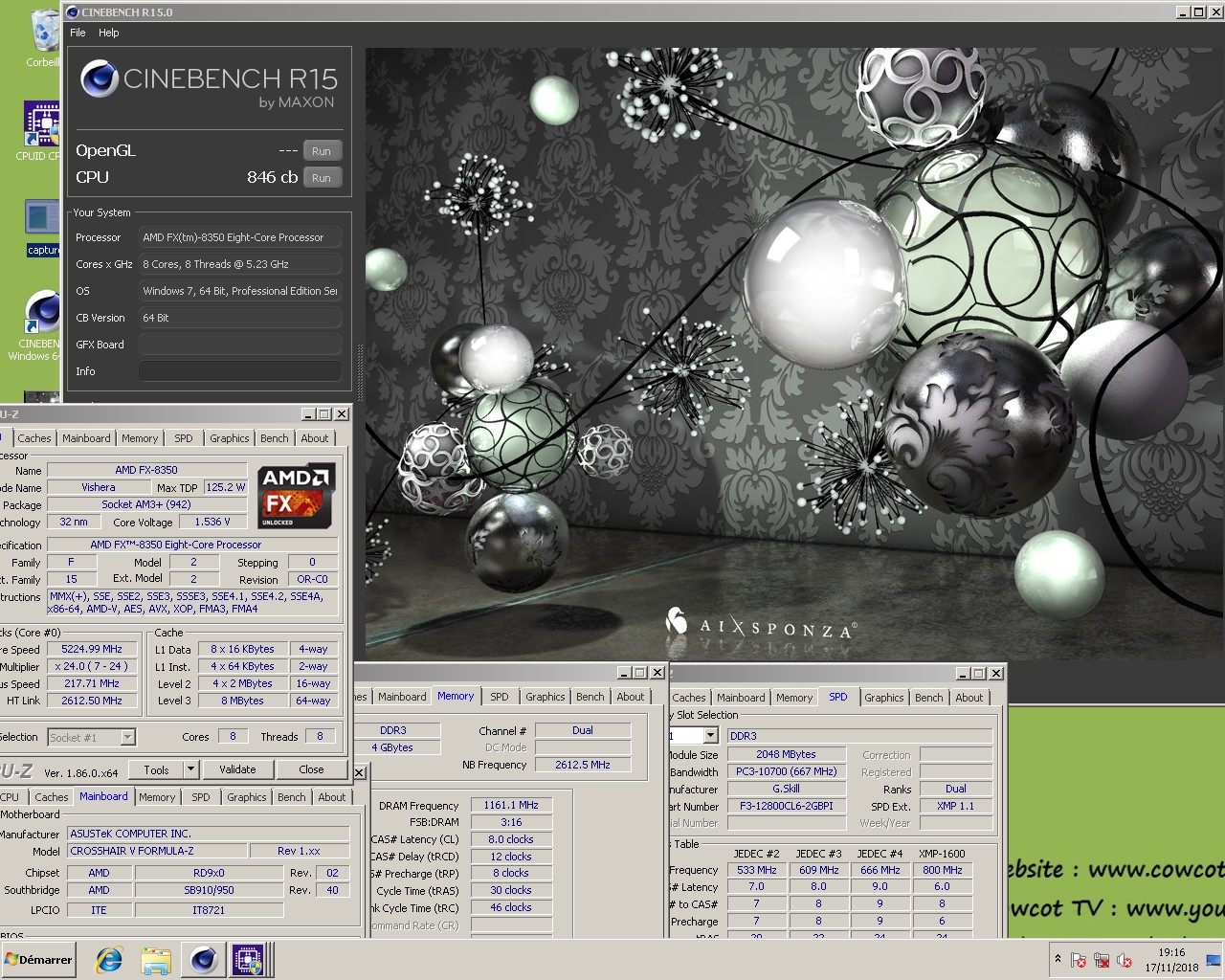1225x980 pixels.
Task: Open the memory slot selection dropdown in SPD window
Action: click(710, 736)
